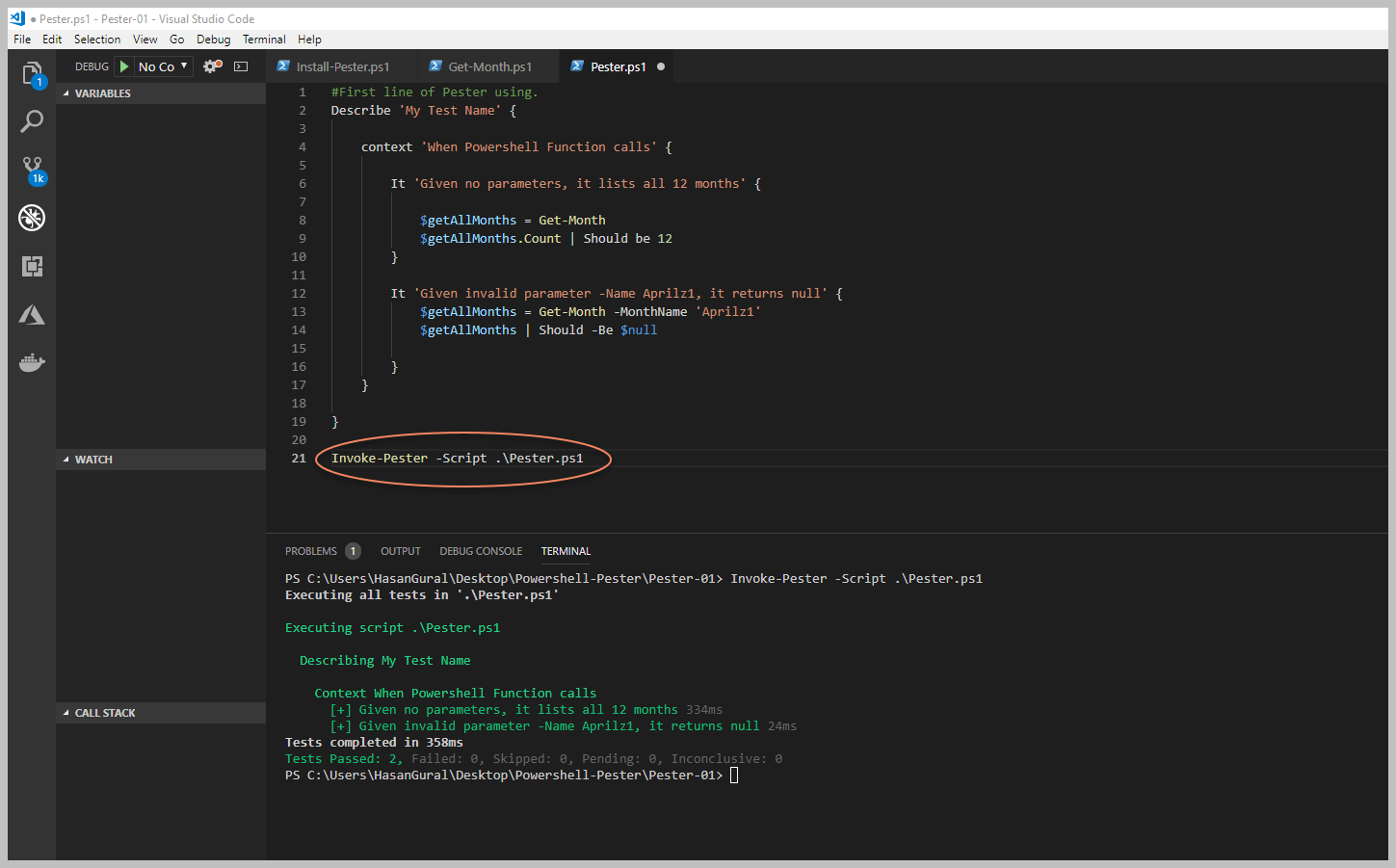Click 'Tests completed in 358ms' terminal line

click(x=374, y=743)
